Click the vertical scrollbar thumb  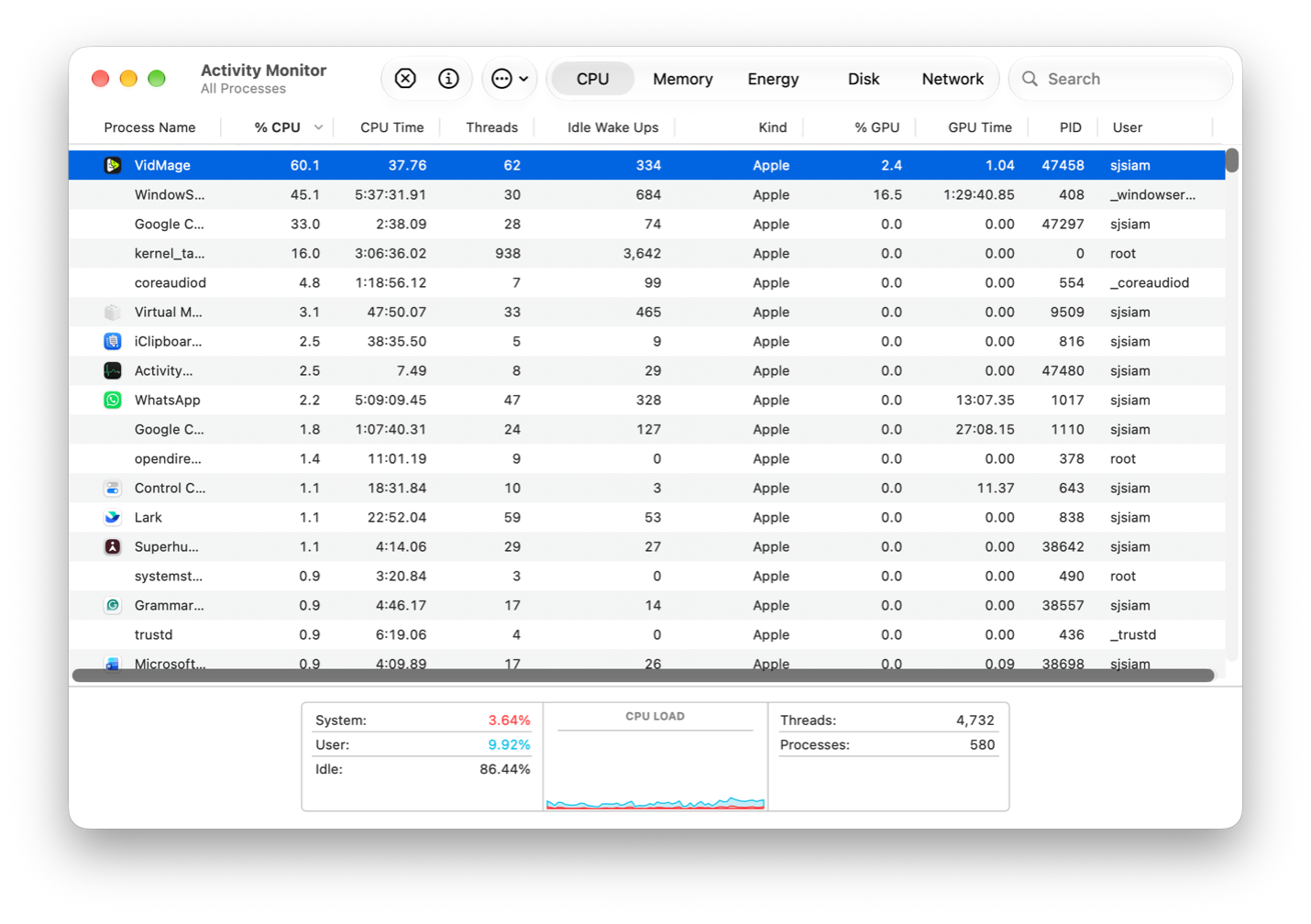coord(1232,160)
